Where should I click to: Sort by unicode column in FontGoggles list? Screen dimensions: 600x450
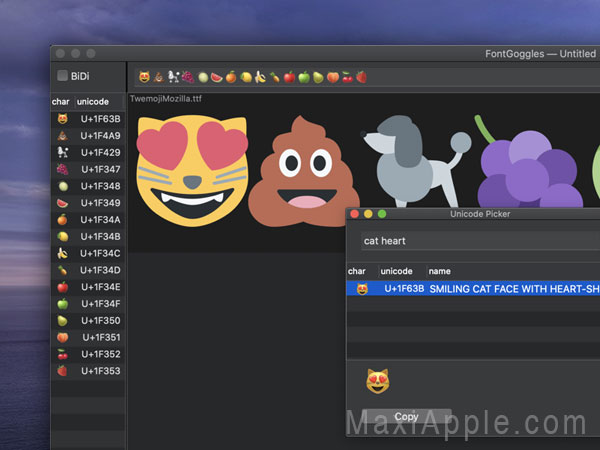(99, 102)
